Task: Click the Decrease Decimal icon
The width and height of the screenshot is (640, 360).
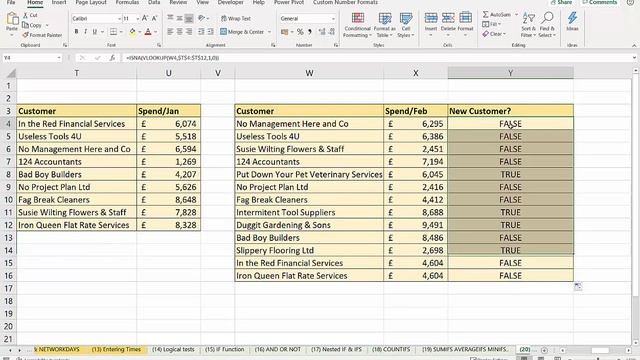Action: 331,32
